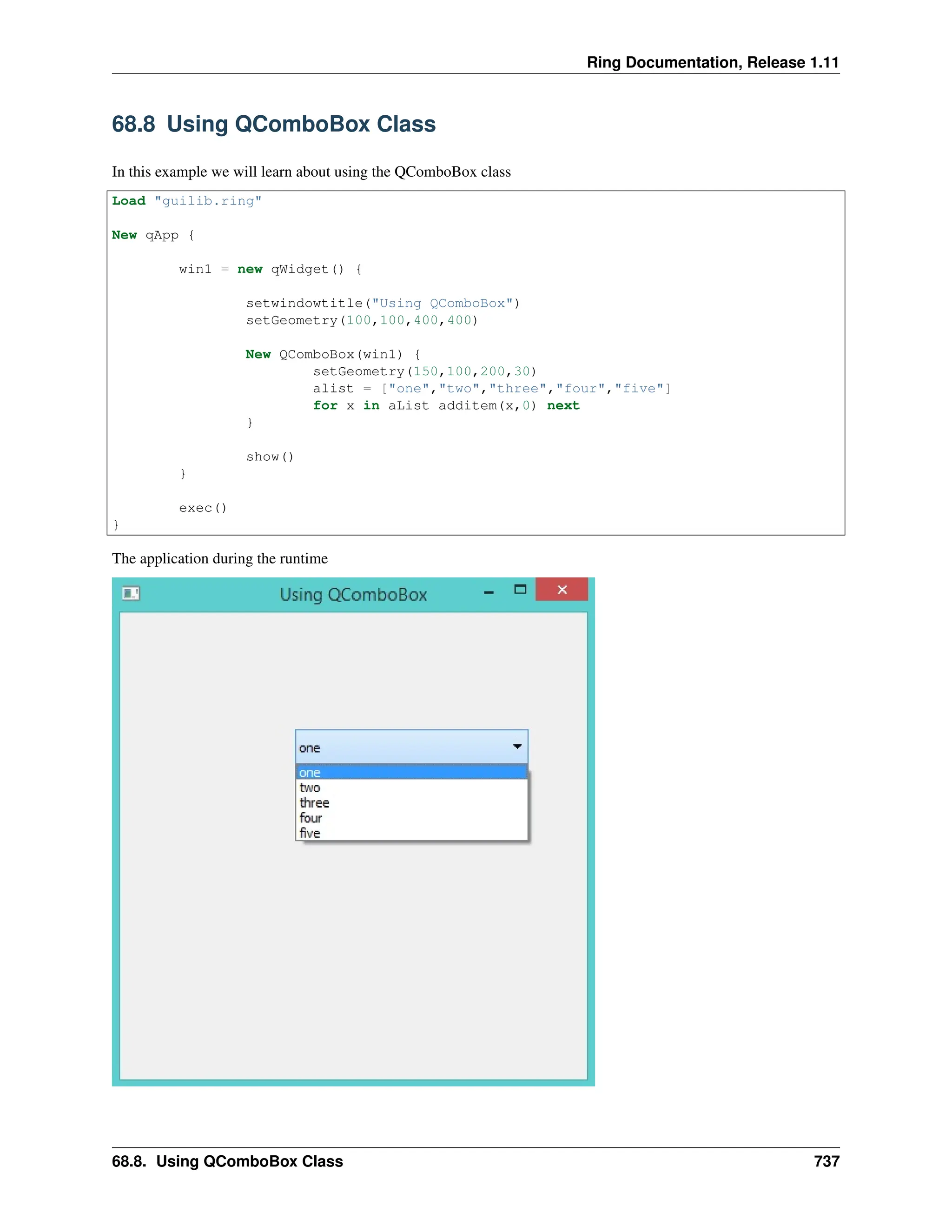Click the footer text 'Using QComboBox Class'
Viewport: 952px width, 1232px height.
[249, 1161]
